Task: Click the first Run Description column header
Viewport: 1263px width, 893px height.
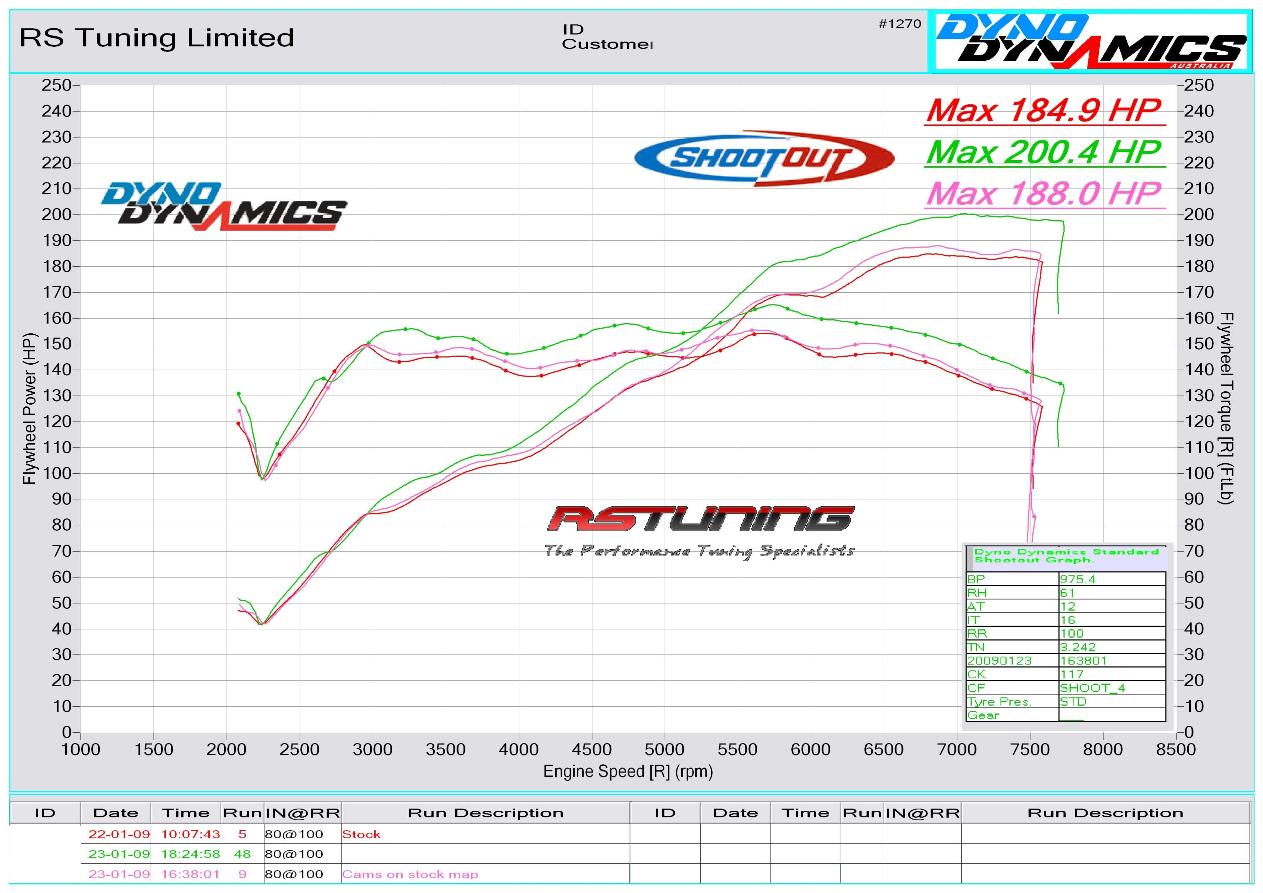Action: [x=484, y=812]
